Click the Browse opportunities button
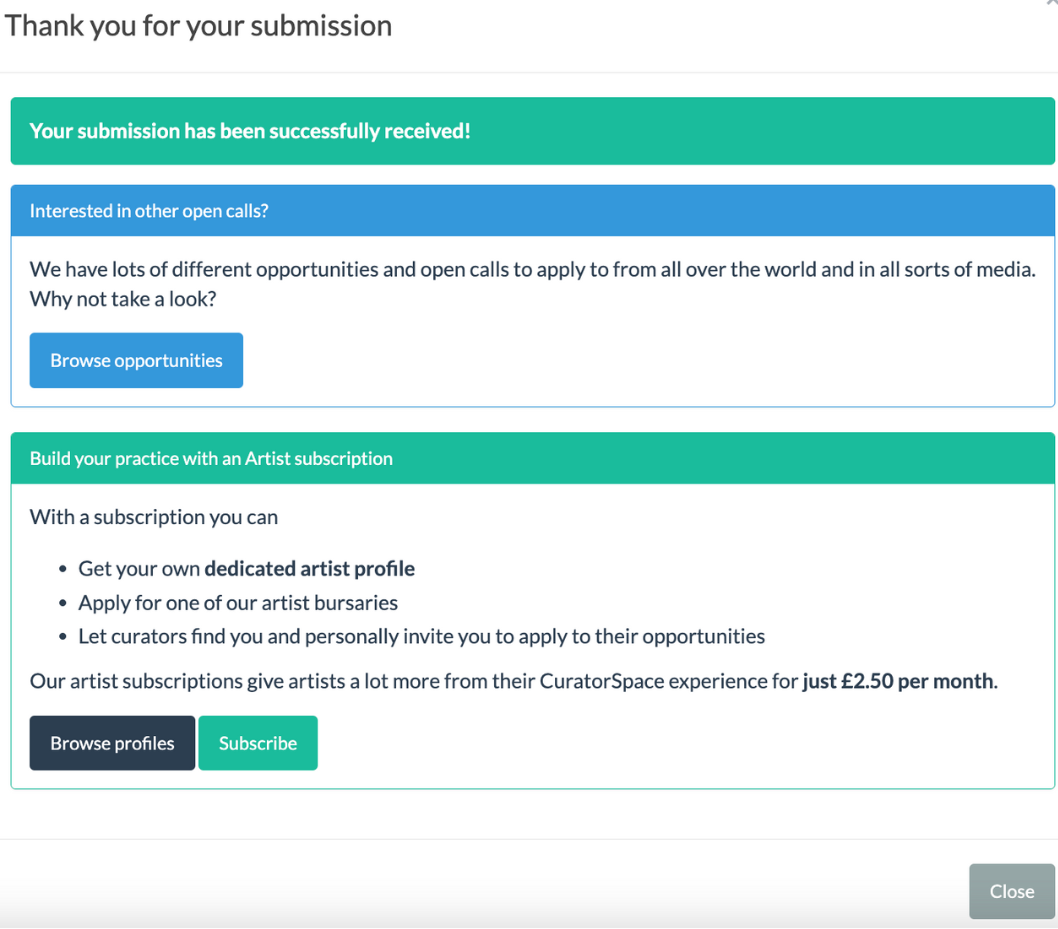This screenshot has width=1058, height=929. click(136, 360)
